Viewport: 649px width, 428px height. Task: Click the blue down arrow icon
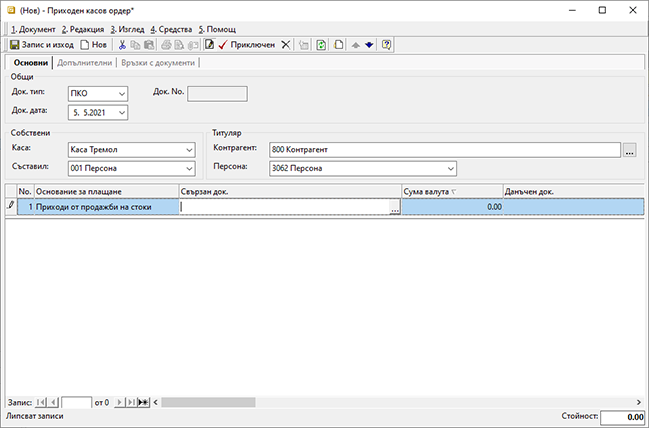(x=369, y=45)
